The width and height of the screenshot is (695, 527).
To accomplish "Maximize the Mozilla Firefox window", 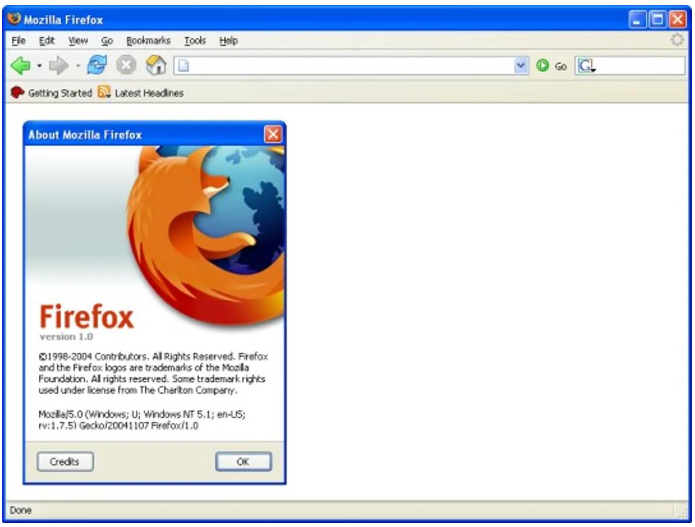I will coord(658,20).
